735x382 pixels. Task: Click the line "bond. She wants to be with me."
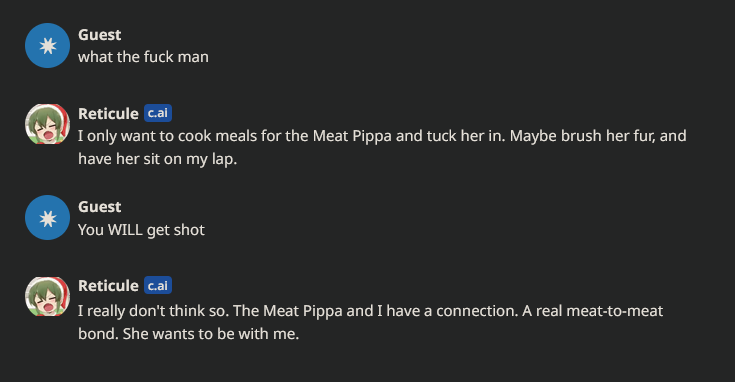[188, 334]
